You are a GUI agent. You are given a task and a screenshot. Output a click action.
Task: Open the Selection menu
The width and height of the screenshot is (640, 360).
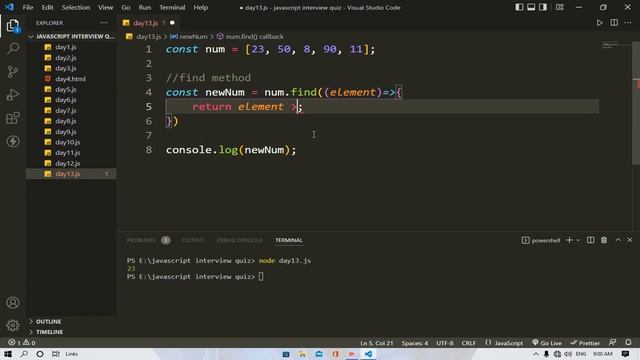(76, 7)
